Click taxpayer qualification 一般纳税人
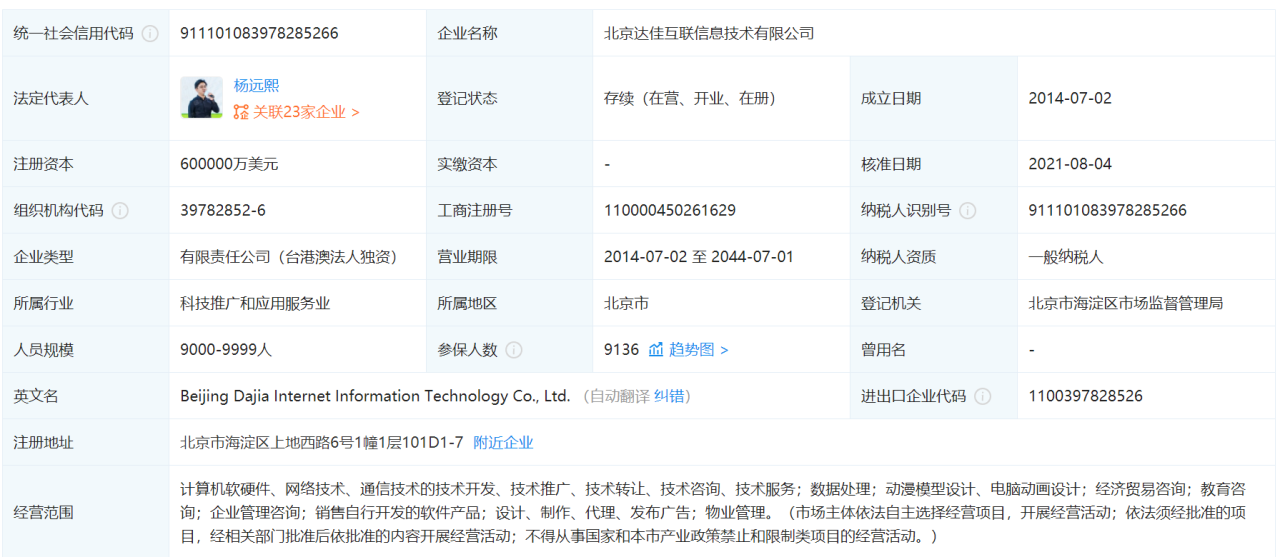 click(x=1066, y=256)
